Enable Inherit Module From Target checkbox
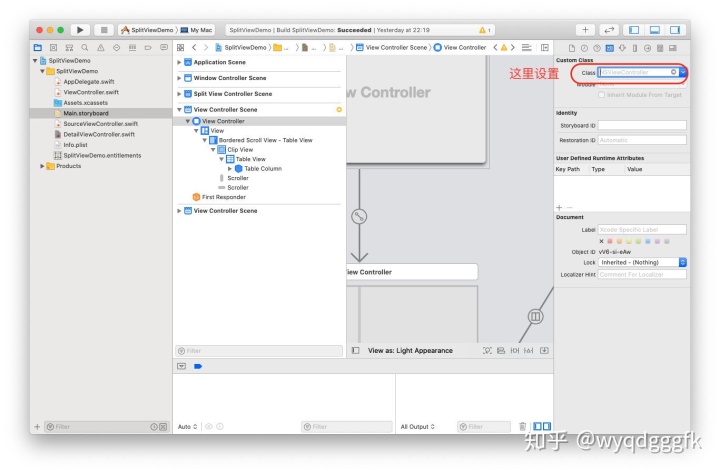Image resolution: width=720 pixels, height=473 pixels. coord(601,95)
